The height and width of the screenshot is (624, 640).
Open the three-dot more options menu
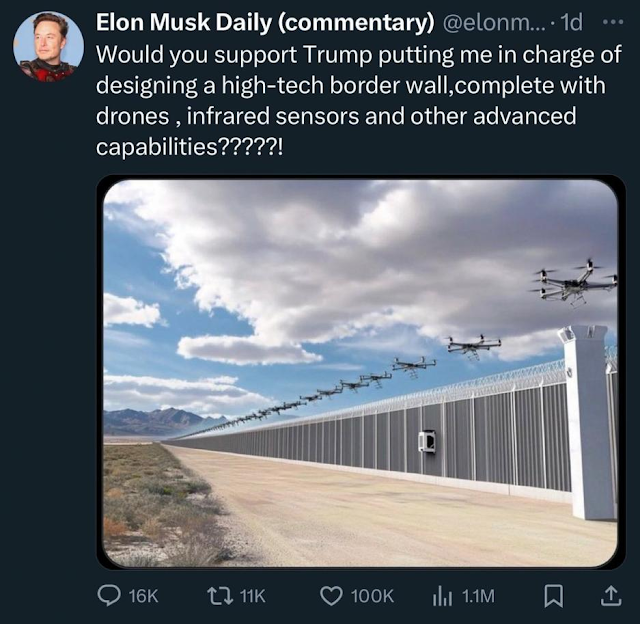pos(613,22)
